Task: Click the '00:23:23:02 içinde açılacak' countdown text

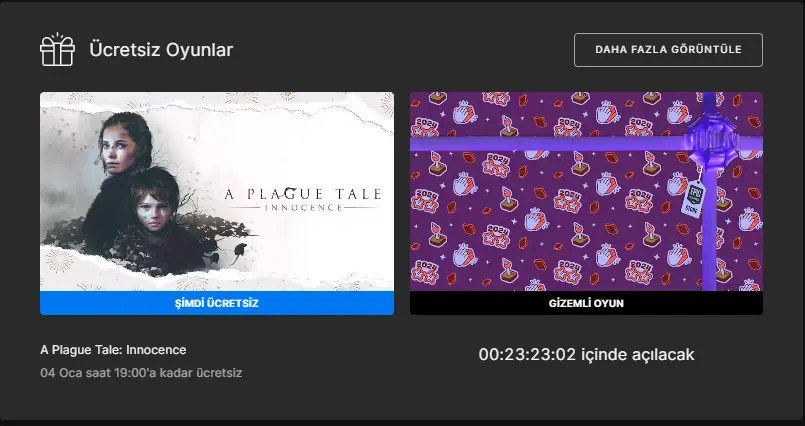Action: tap(586, 355)
